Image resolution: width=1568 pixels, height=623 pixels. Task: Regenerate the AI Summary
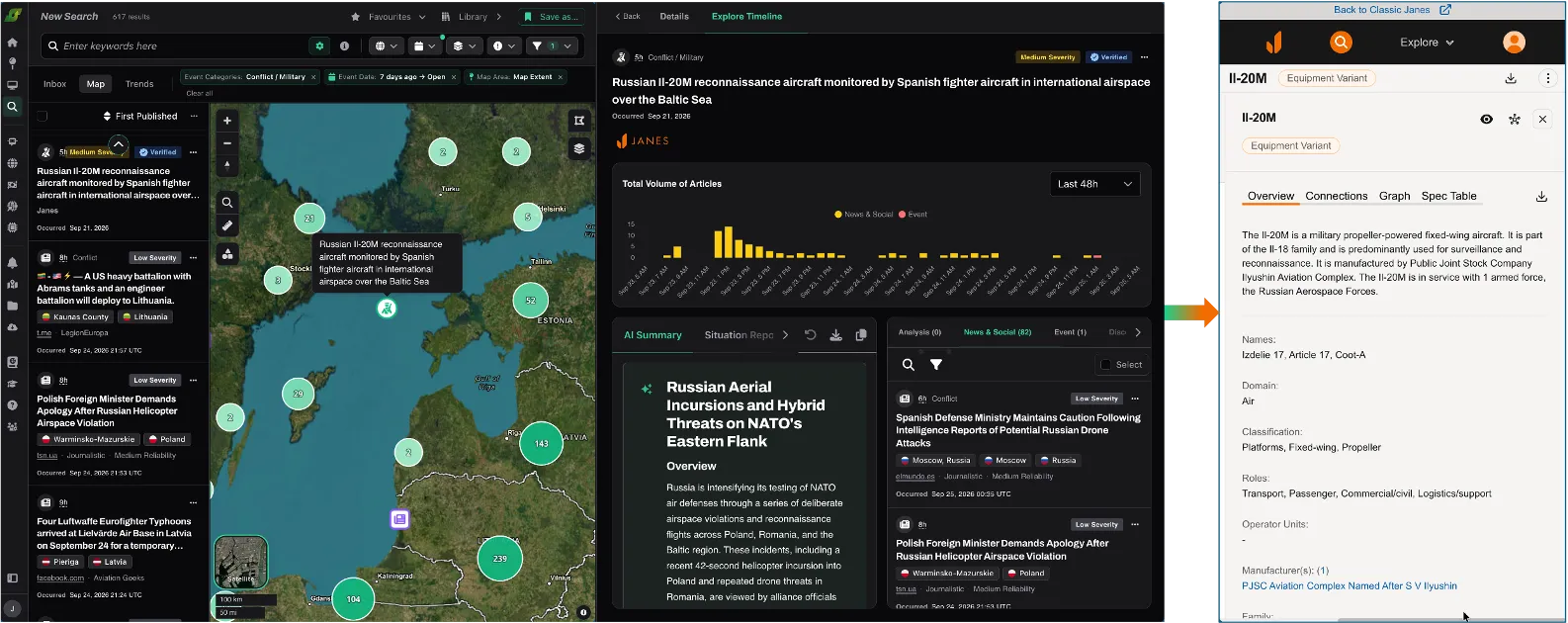point(810,335)
